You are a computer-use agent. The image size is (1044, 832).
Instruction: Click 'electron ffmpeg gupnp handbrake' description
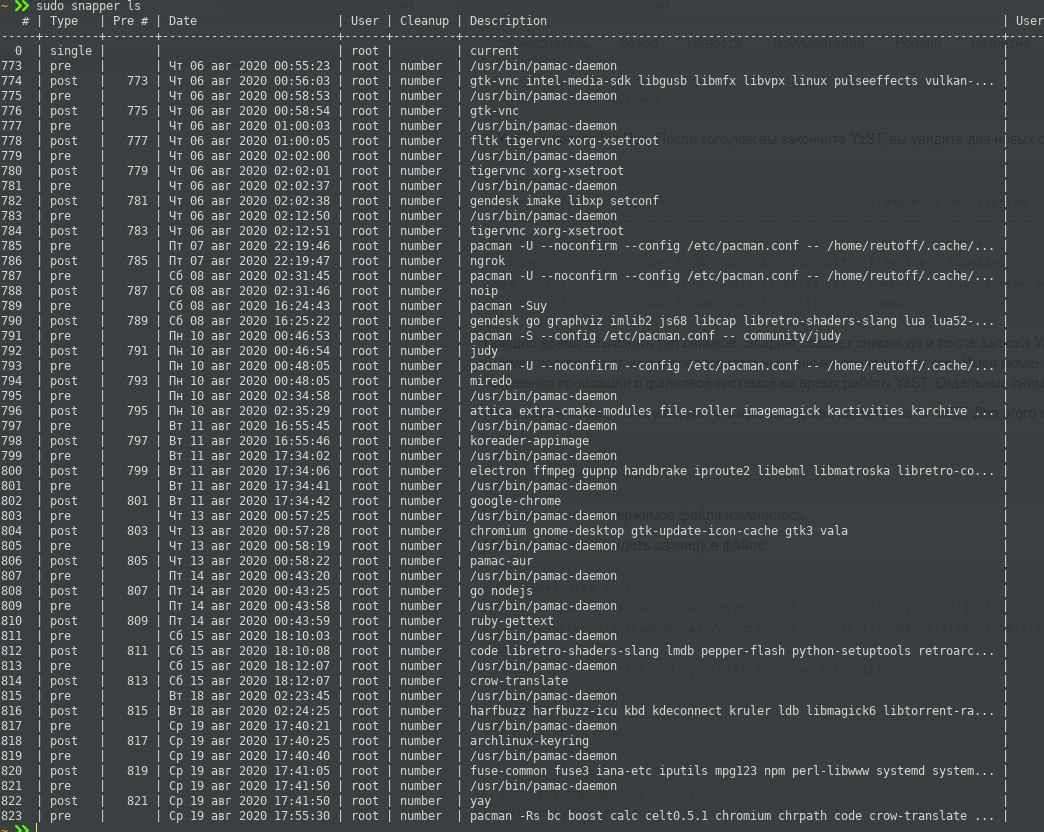[x=732, y=471]
